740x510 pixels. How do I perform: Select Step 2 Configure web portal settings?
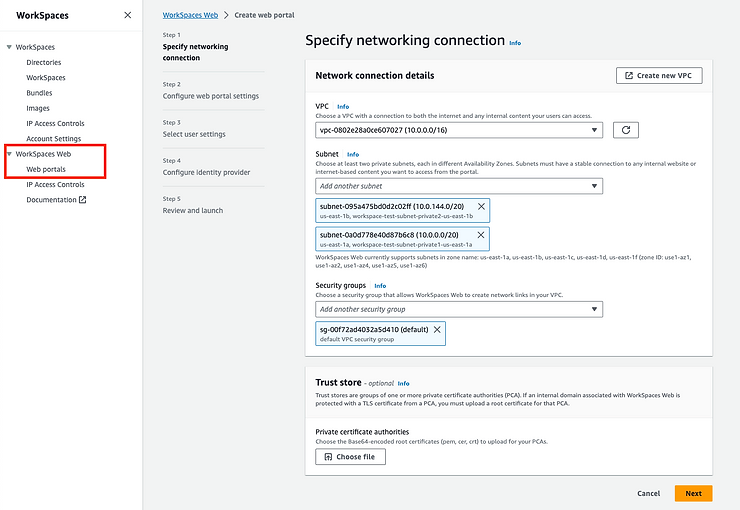pos(210,96)
